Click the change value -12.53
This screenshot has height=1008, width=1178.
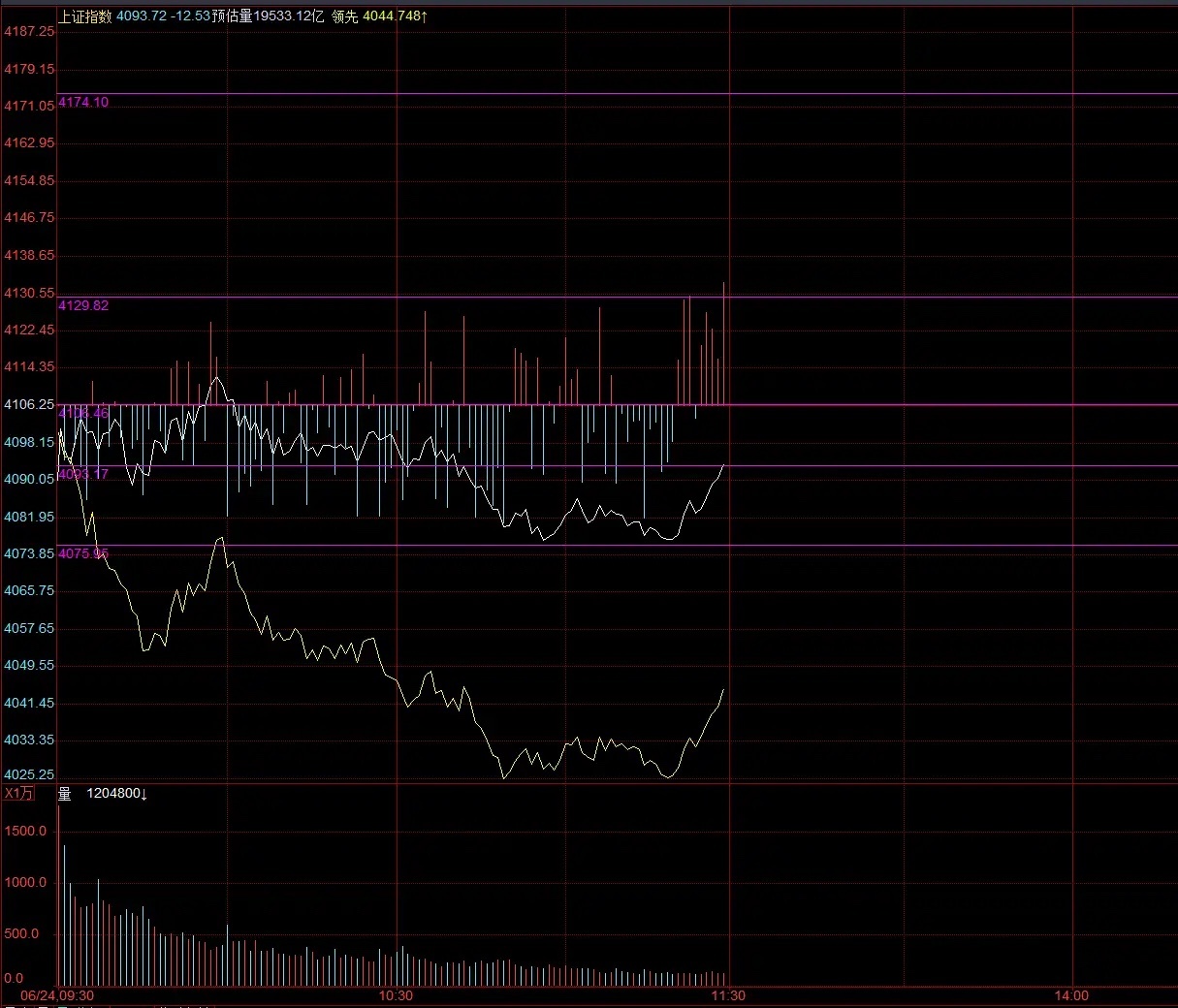[x=191, y=16]
